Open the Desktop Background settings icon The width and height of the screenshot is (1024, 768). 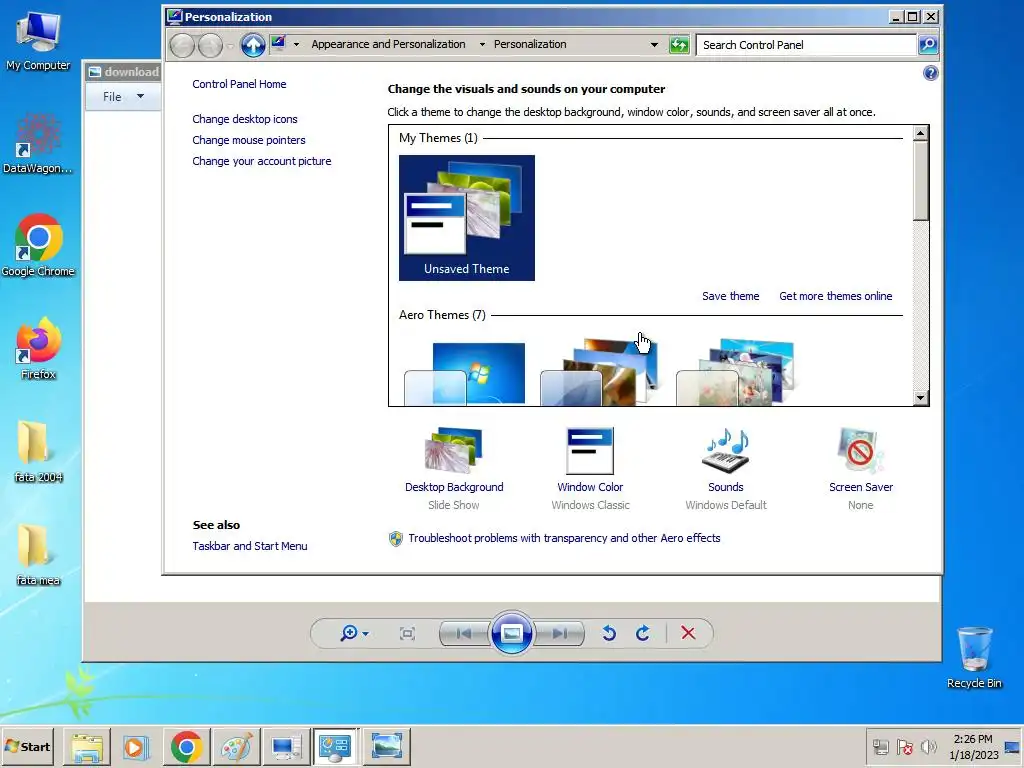tap(454, 450)
